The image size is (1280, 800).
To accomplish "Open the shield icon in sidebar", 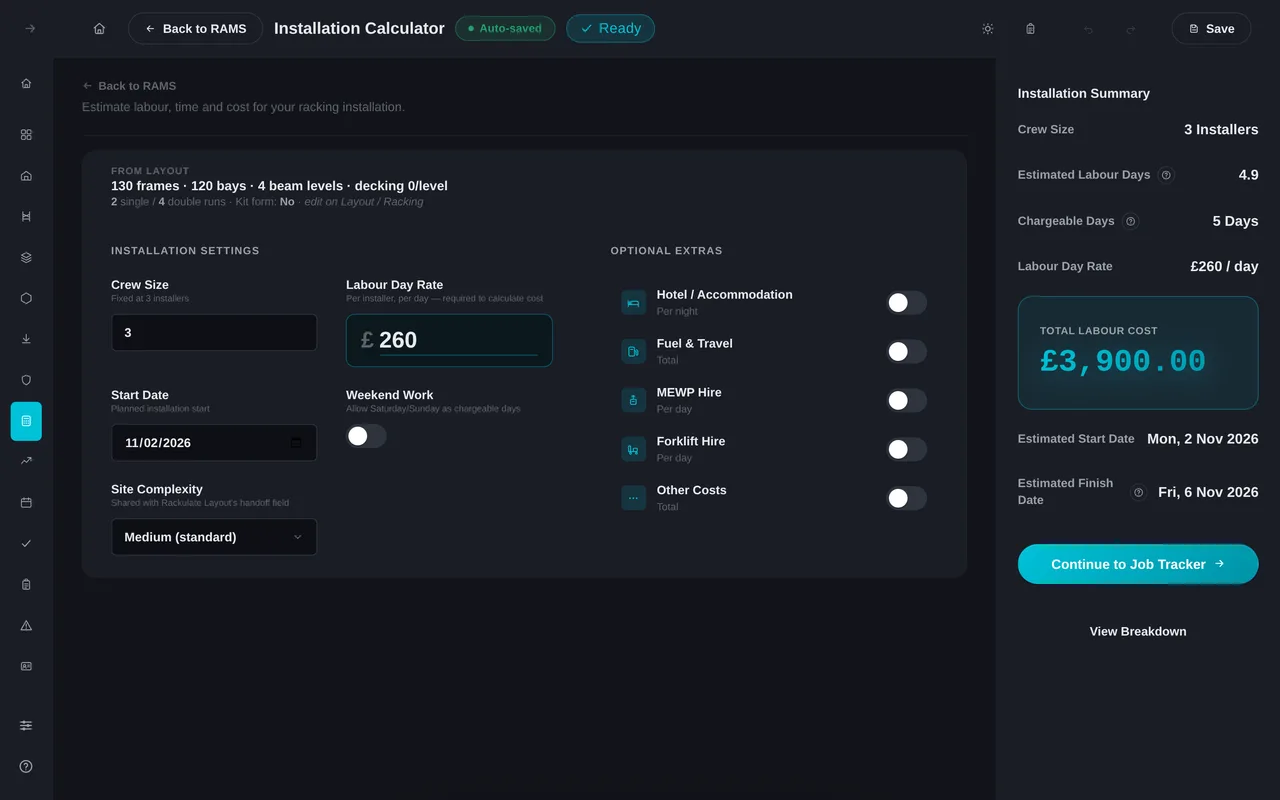I will (x=26, y=380).
